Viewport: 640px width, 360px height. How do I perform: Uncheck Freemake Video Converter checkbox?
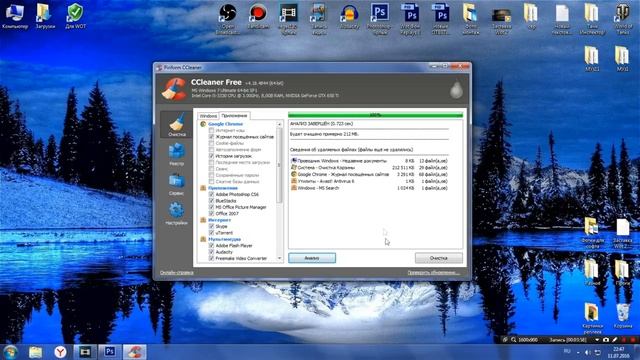(x=211, y=258)
